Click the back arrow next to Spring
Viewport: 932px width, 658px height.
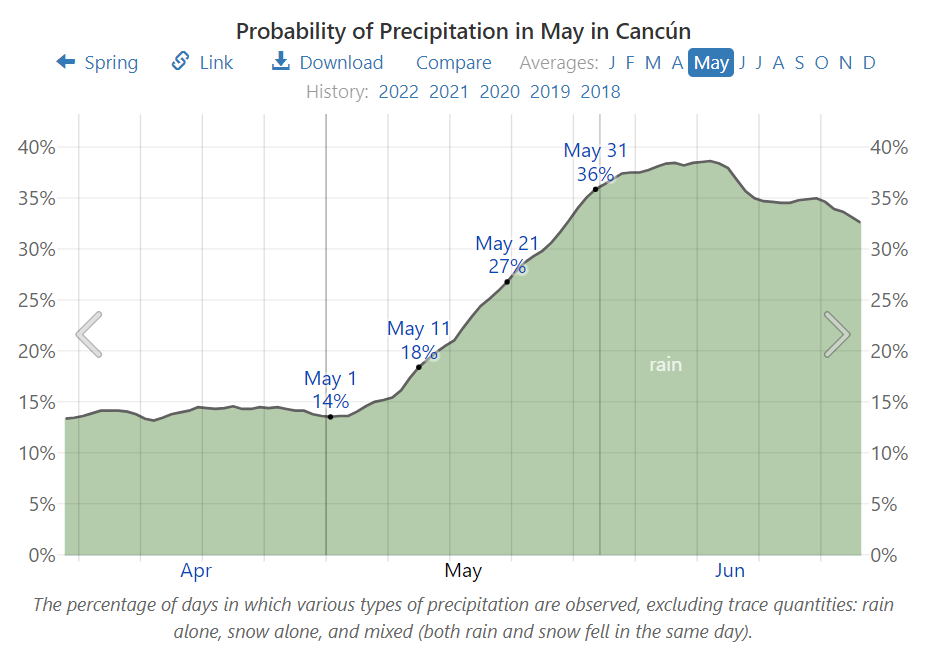point(64,62)
